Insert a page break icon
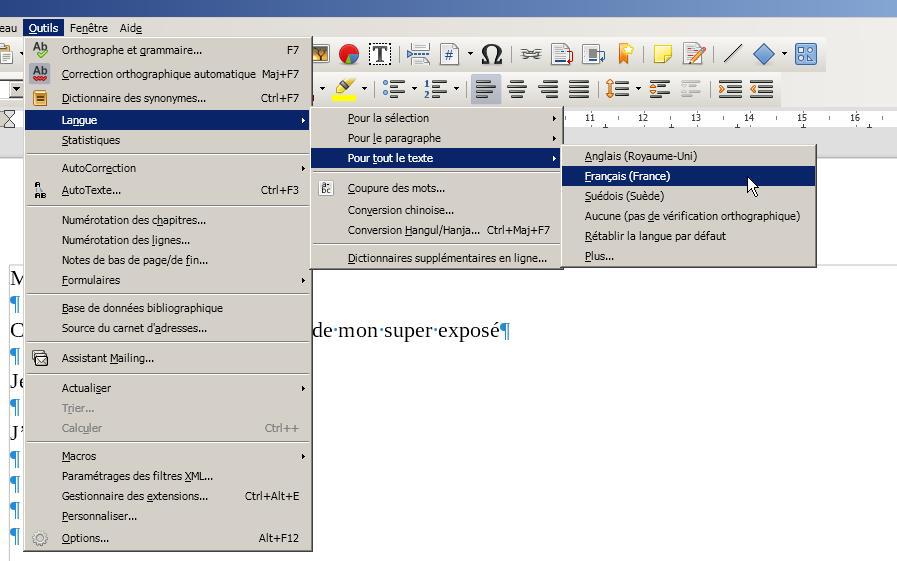The image size is (897, 561). (418, 54)
